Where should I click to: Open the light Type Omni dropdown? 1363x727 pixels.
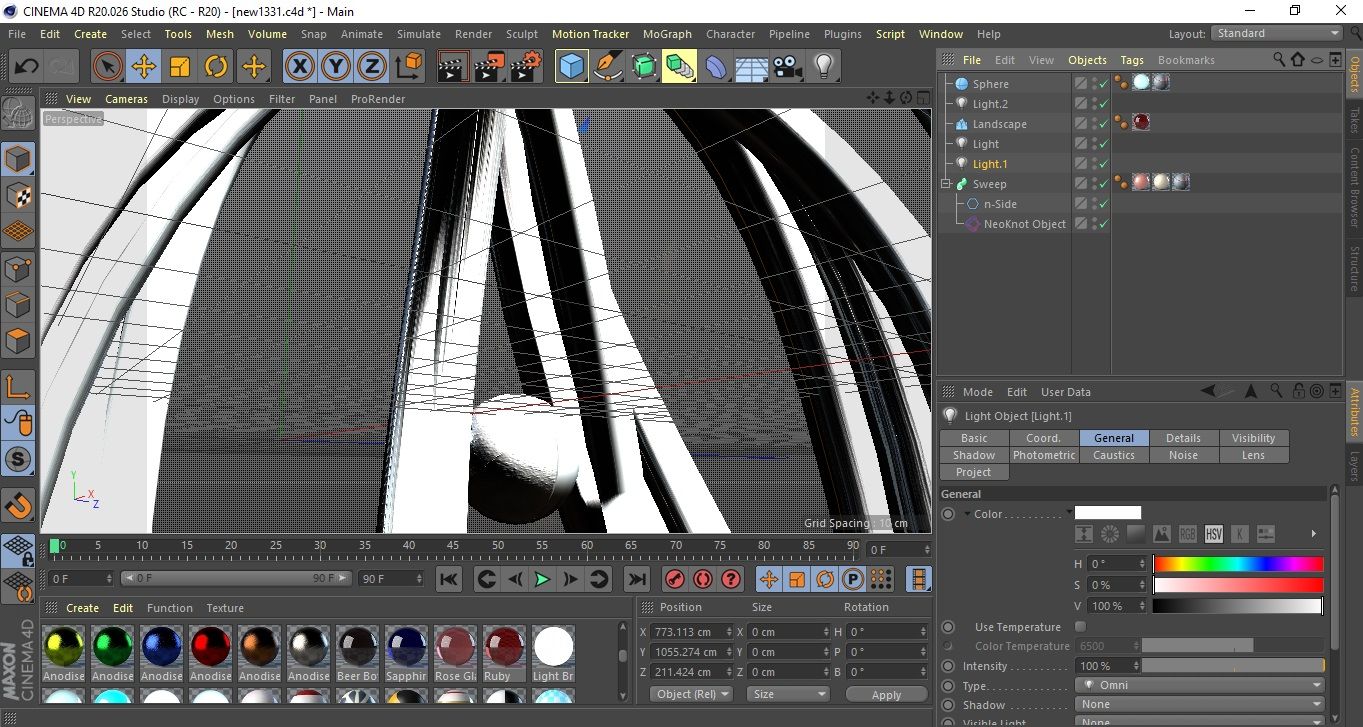[x=1200, y=686]
